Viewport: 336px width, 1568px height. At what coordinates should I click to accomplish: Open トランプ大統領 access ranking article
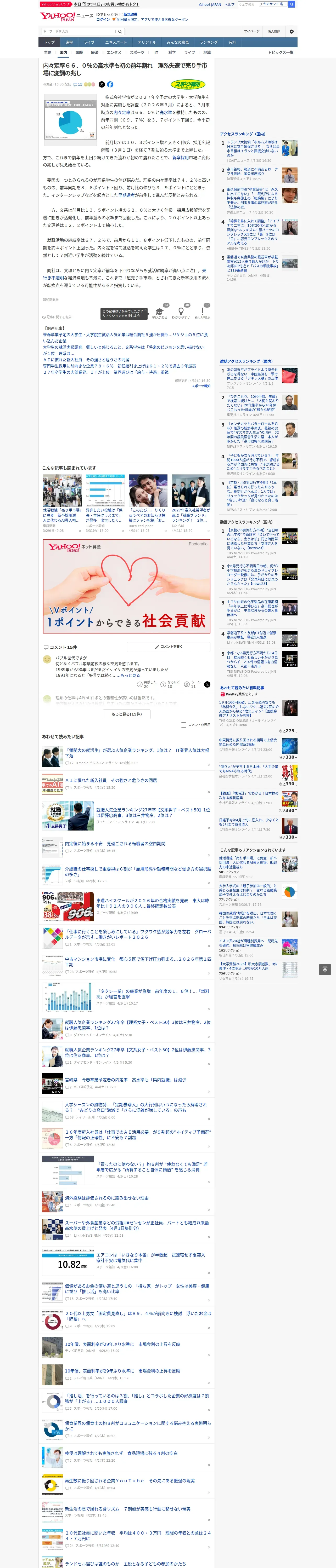(253, 148)
